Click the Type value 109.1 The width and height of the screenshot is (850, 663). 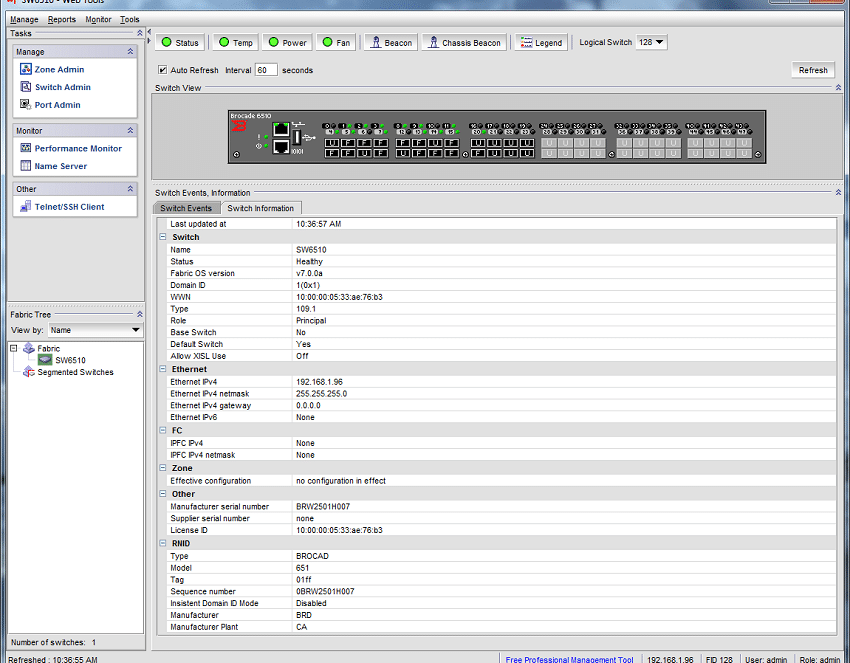[306, 308]
